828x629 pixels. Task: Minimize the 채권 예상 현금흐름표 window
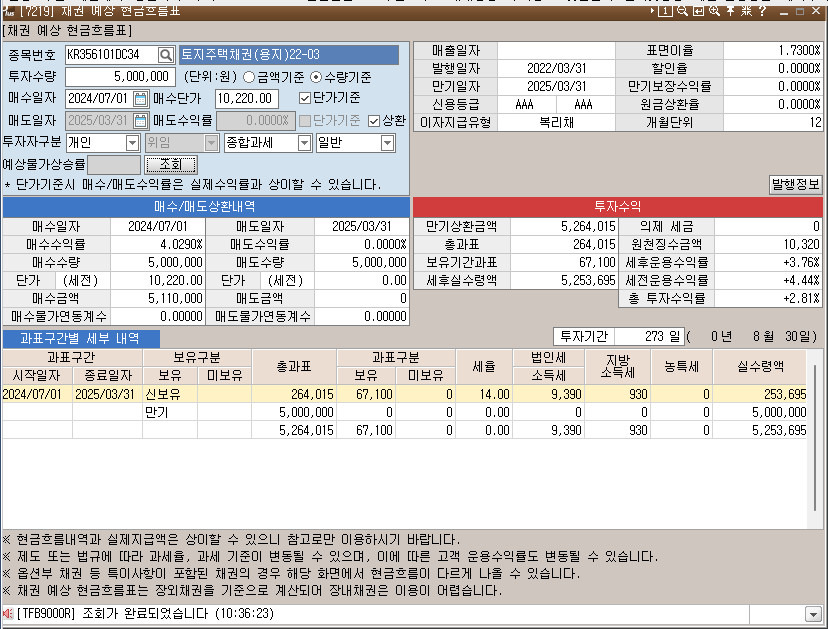pyautogui.click(x=784, y=12)
